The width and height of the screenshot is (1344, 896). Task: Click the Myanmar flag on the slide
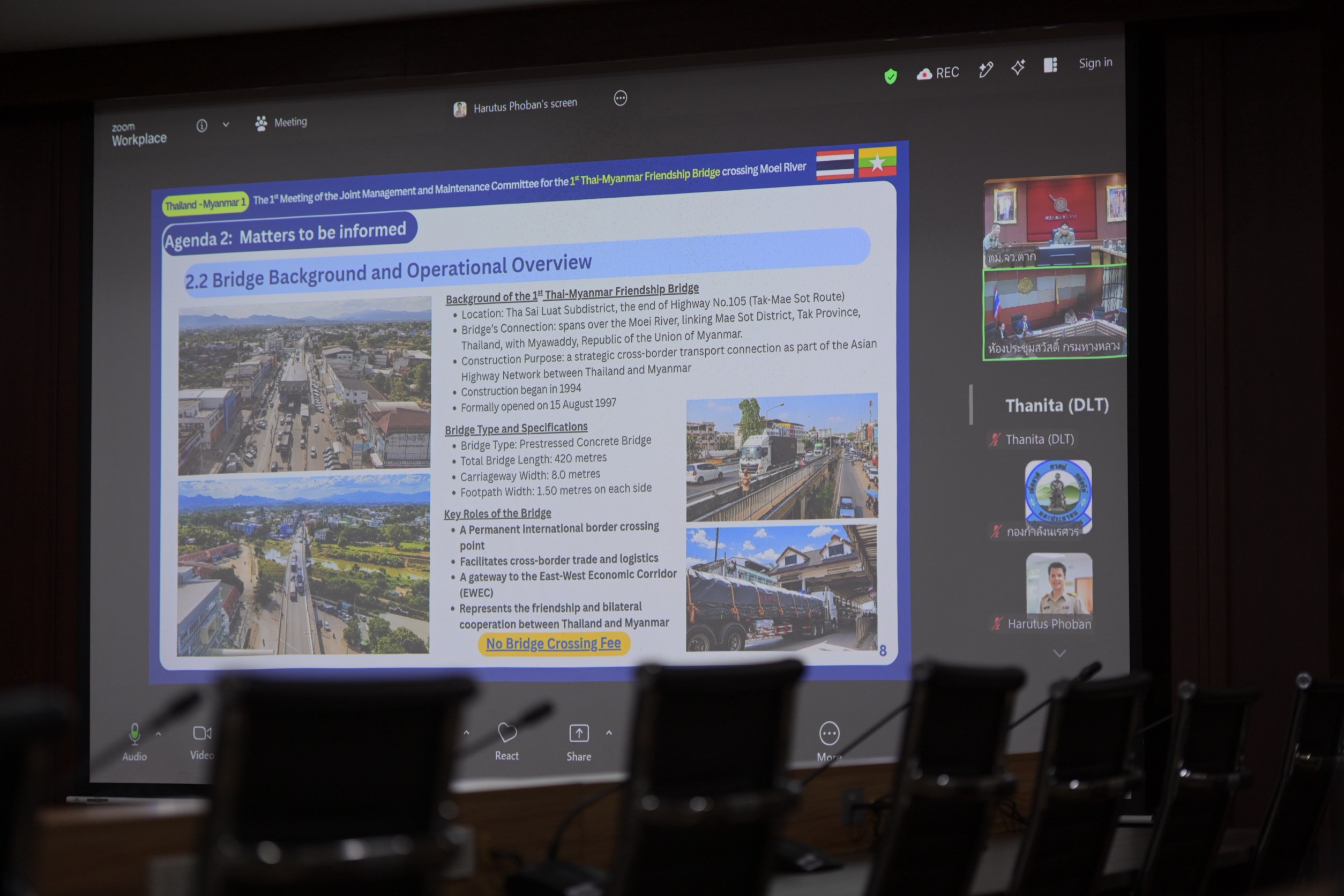(x=877, y=162)
